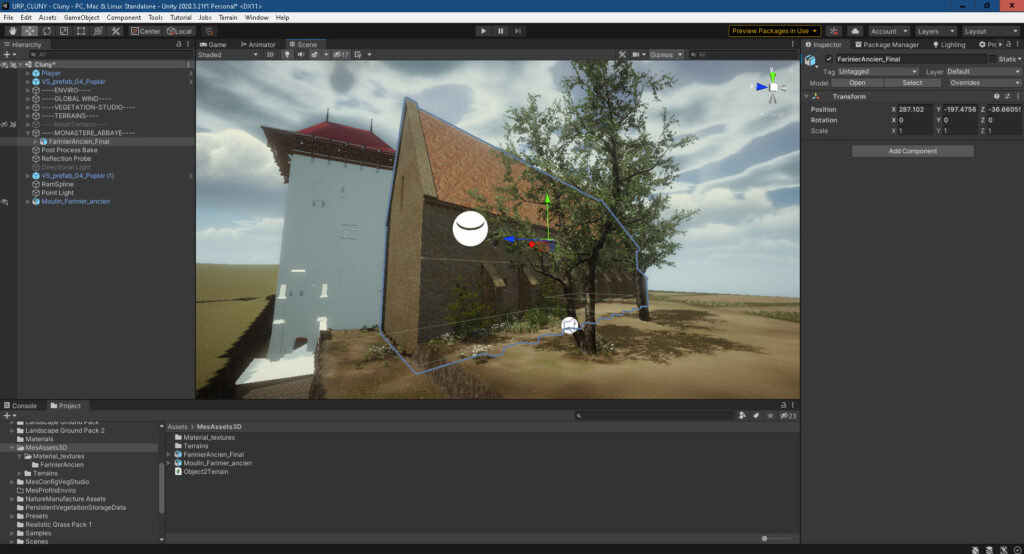1024x554 pixels.
Task: Open the Layers dropdown
Action: [936, 31]
